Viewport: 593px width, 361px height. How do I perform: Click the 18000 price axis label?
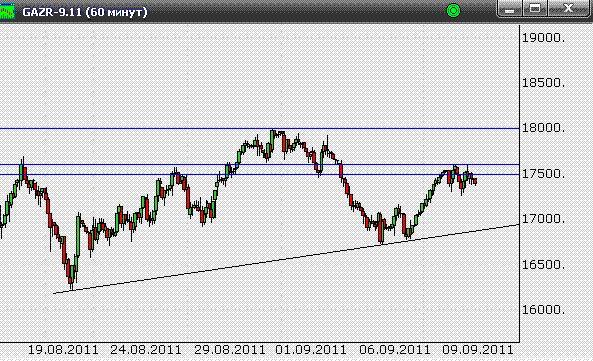pyautogui.click(x=543, y=128)
